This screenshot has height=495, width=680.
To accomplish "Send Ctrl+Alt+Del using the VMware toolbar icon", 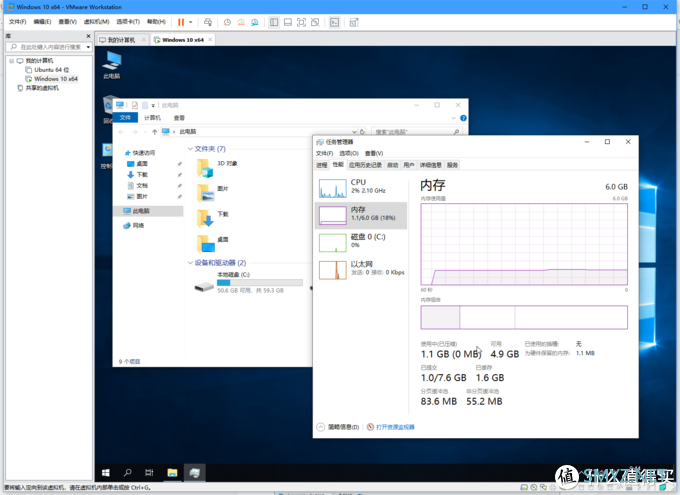I will tap(208, 22).
